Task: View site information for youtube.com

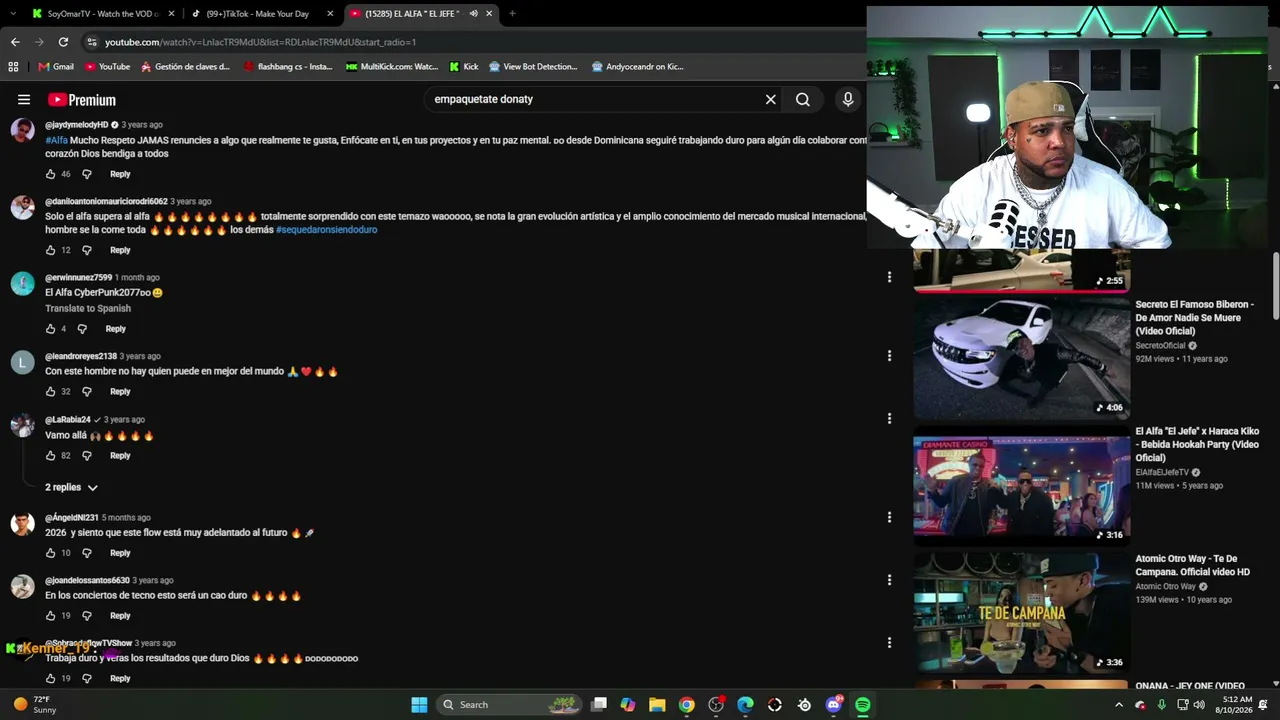Action: click(x=92, y=42)
